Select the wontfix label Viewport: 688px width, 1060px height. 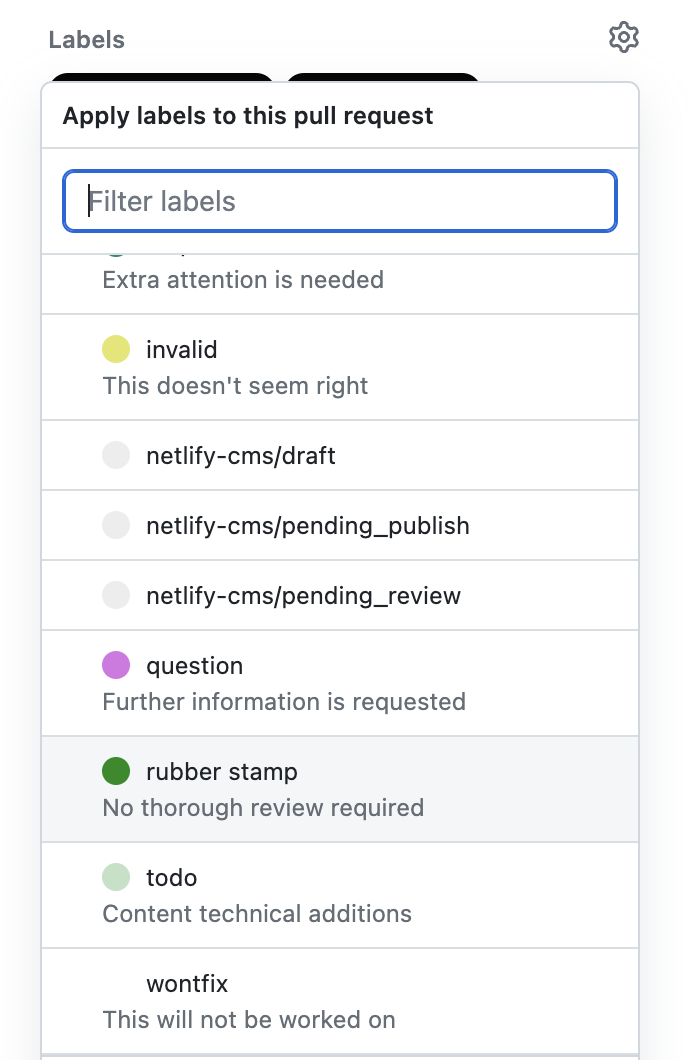188,984
